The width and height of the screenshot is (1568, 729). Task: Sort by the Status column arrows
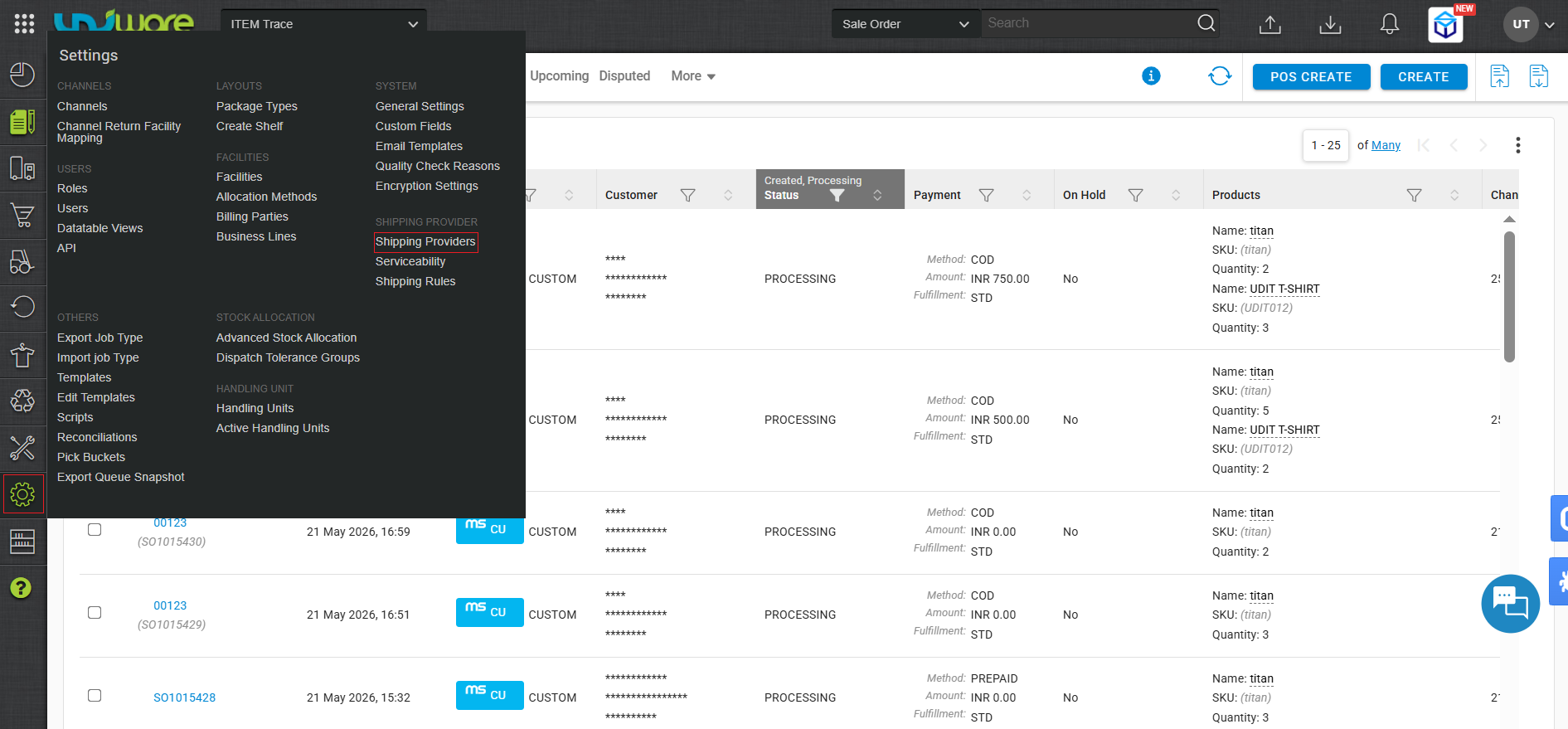(877, 195)
